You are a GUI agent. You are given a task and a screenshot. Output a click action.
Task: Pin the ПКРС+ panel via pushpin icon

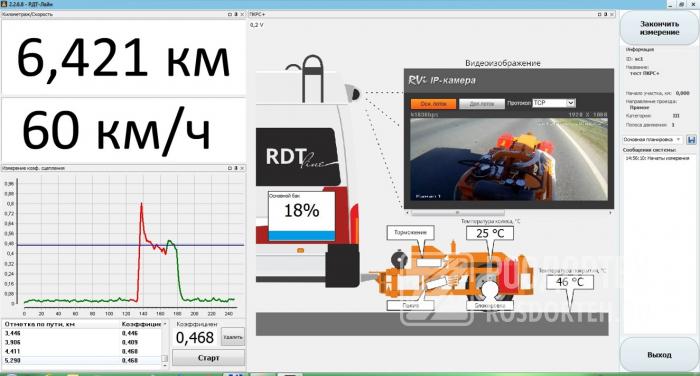(x=606, y=14)
